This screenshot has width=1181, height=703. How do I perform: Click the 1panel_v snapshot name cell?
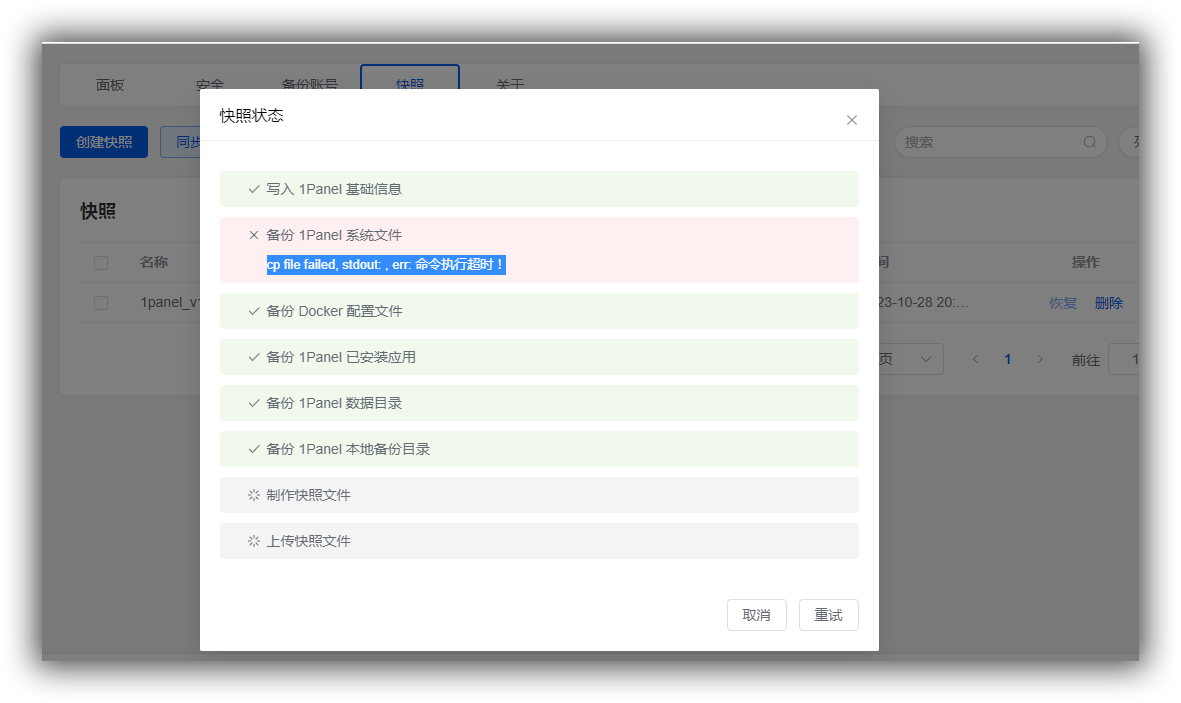[169, 302]
